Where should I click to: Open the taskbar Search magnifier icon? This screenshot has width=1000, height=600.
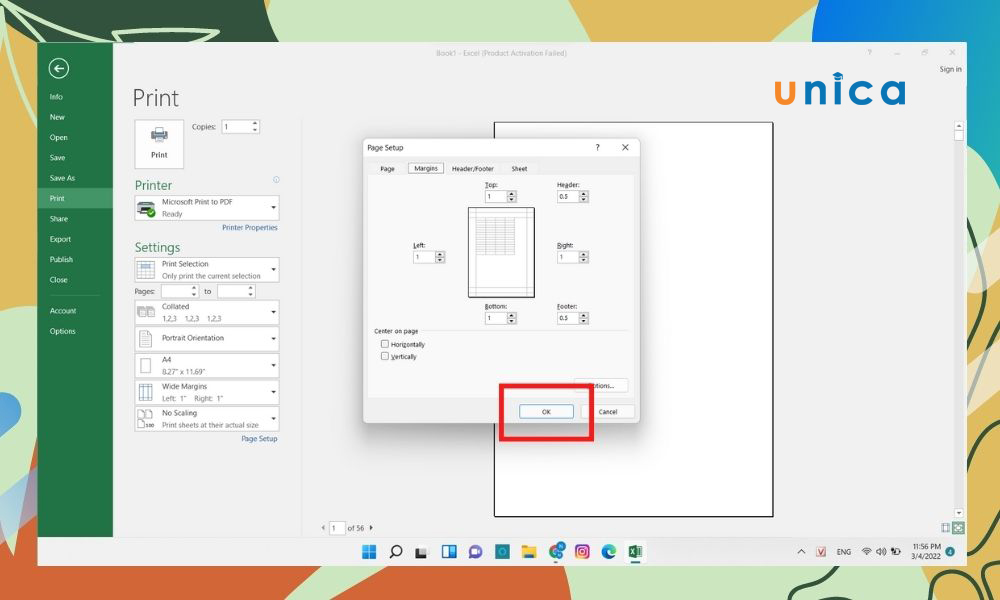pyautogui.click(x=395, y=552)
